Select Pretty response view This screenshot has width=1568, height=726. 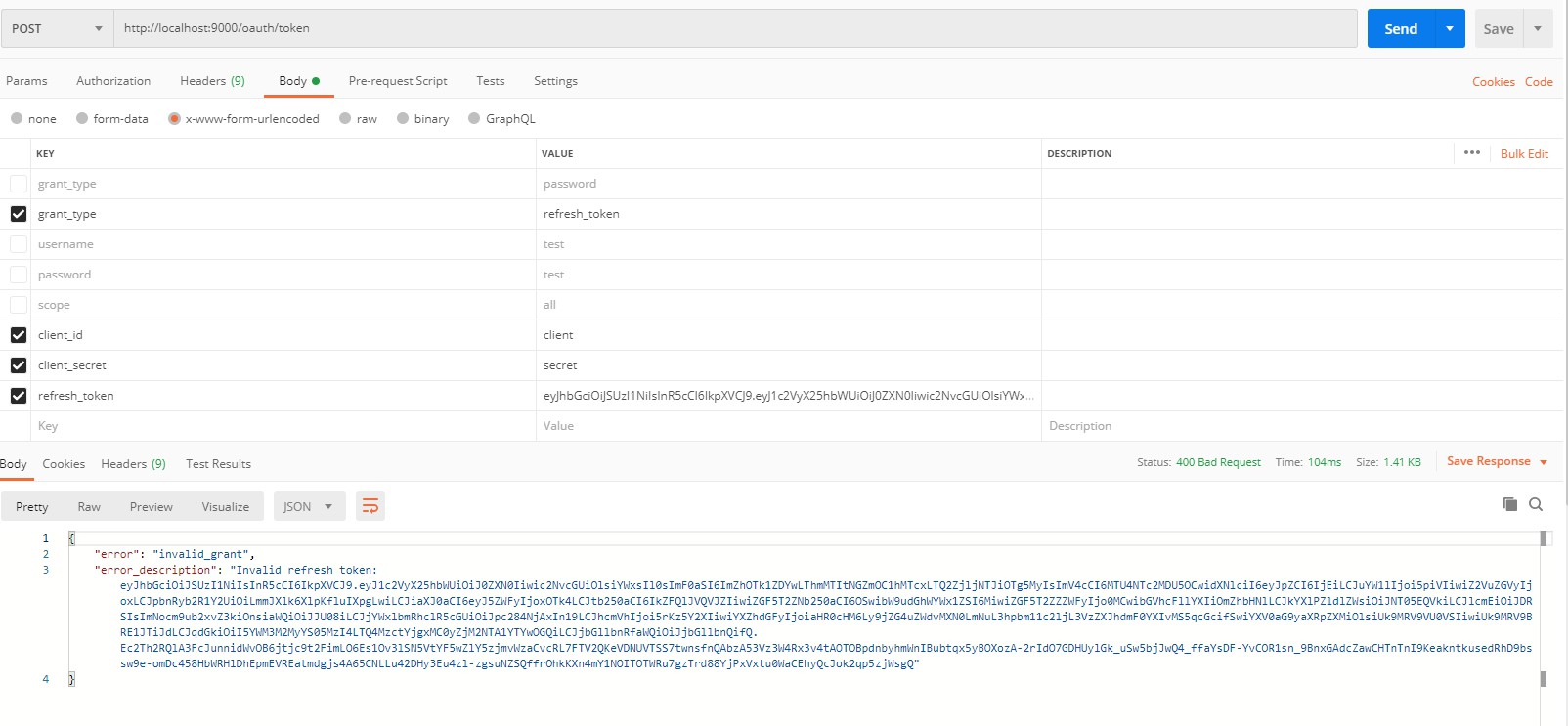point(32,506)
